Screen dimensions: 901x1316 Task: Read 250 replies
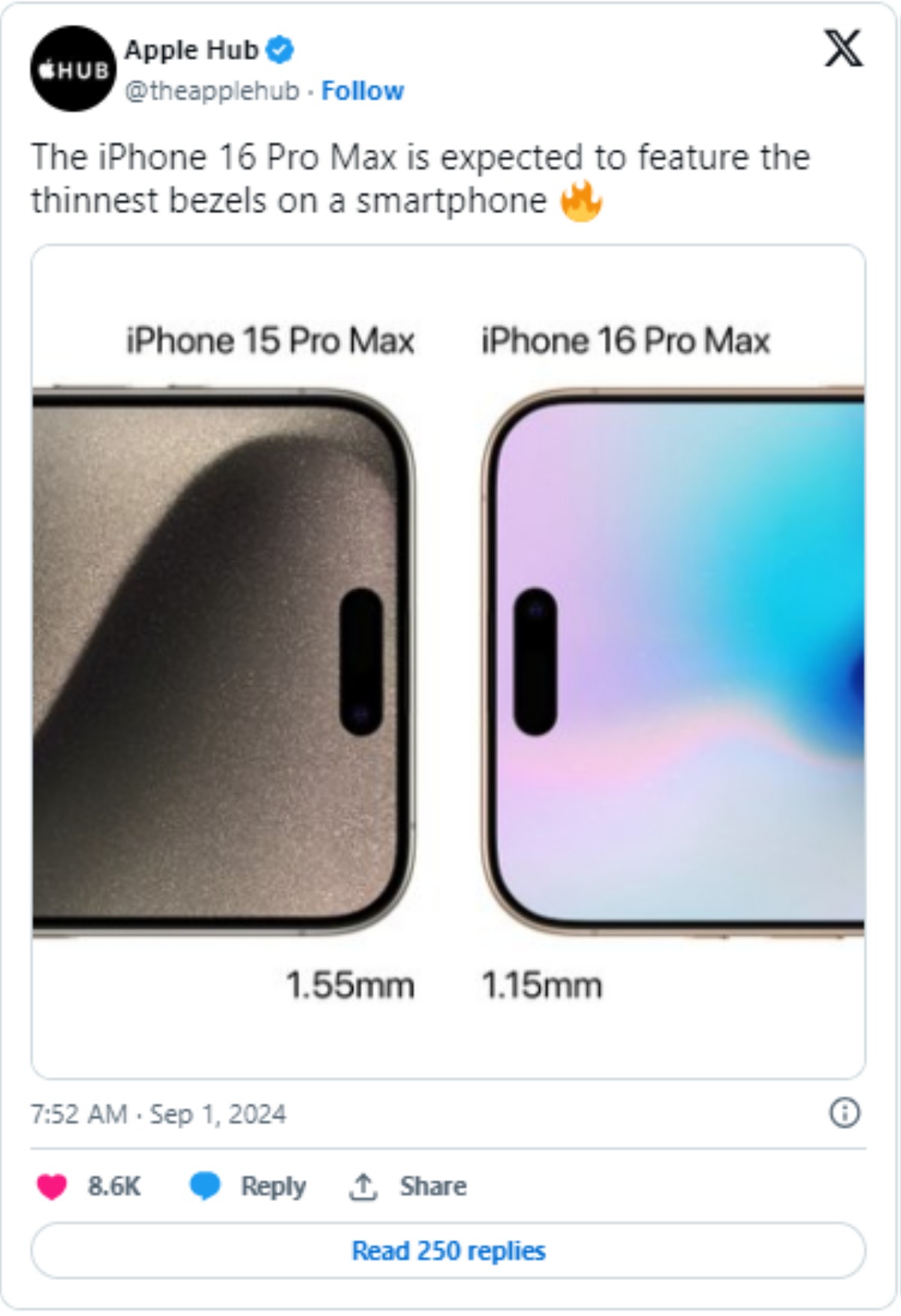tap(448, 1251)
